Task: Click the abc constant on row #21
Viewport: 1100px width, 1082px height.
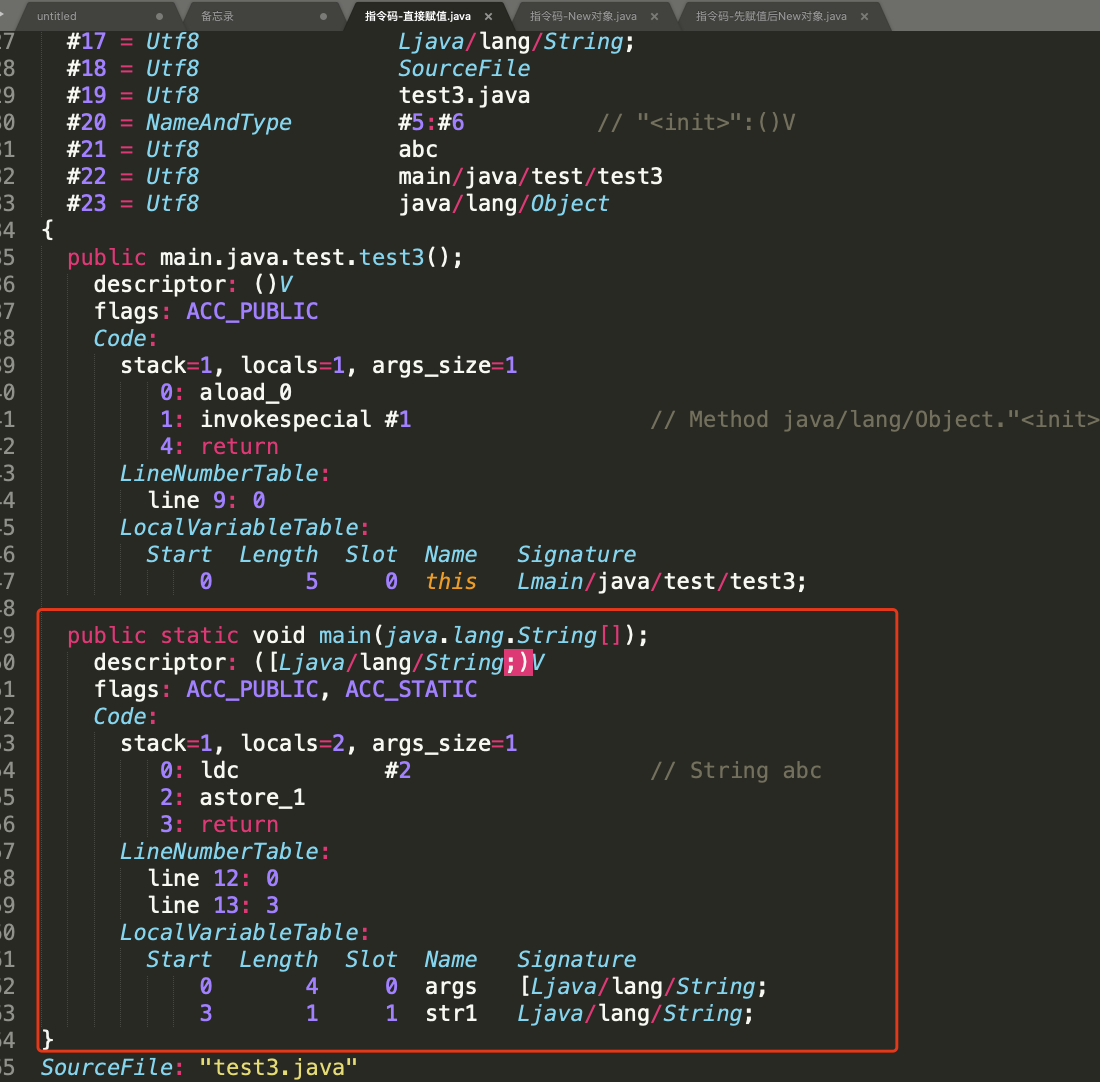Action: (x=418, y=149)
